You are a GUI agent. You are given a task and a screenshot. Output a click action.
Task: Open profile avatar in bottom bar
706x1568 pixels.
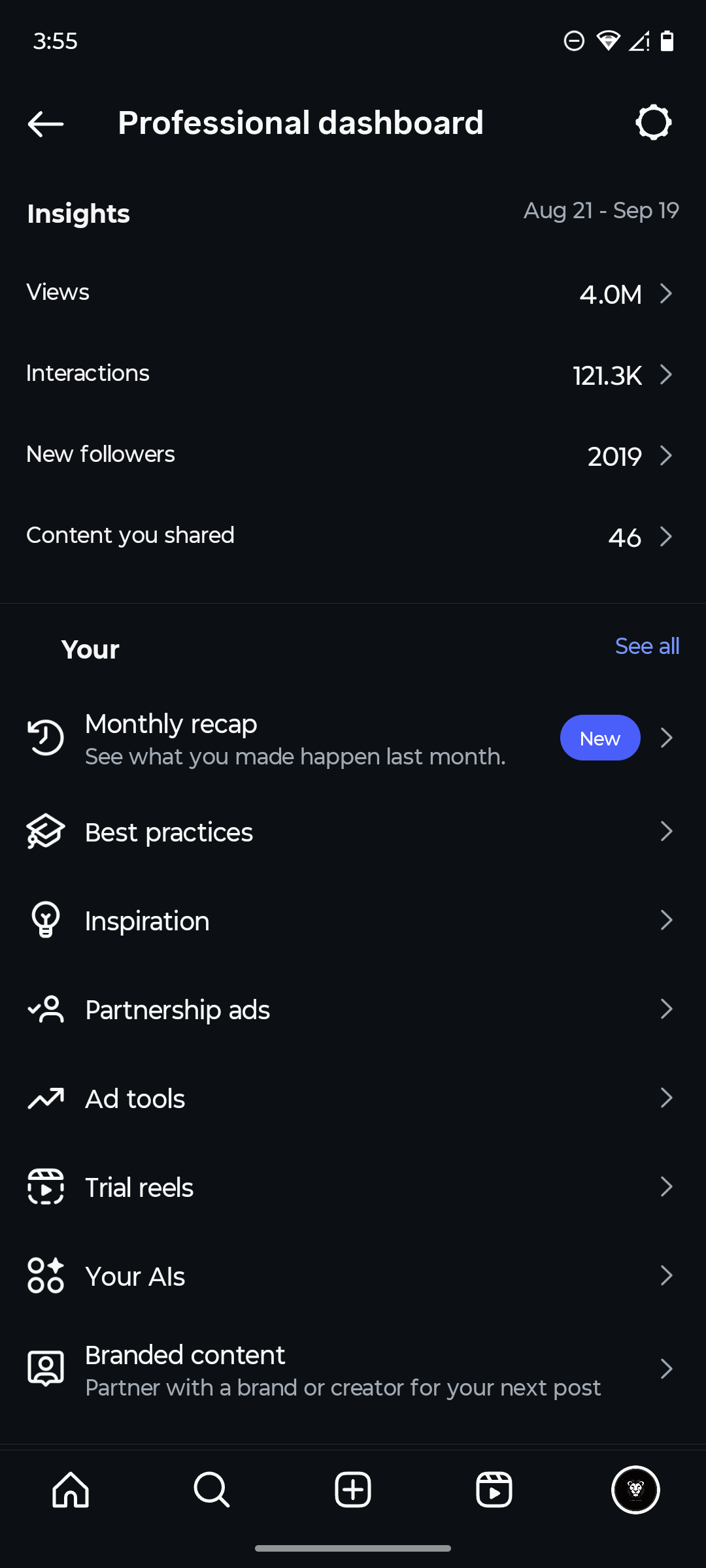pyautogui.click(x=635, y=1490)
